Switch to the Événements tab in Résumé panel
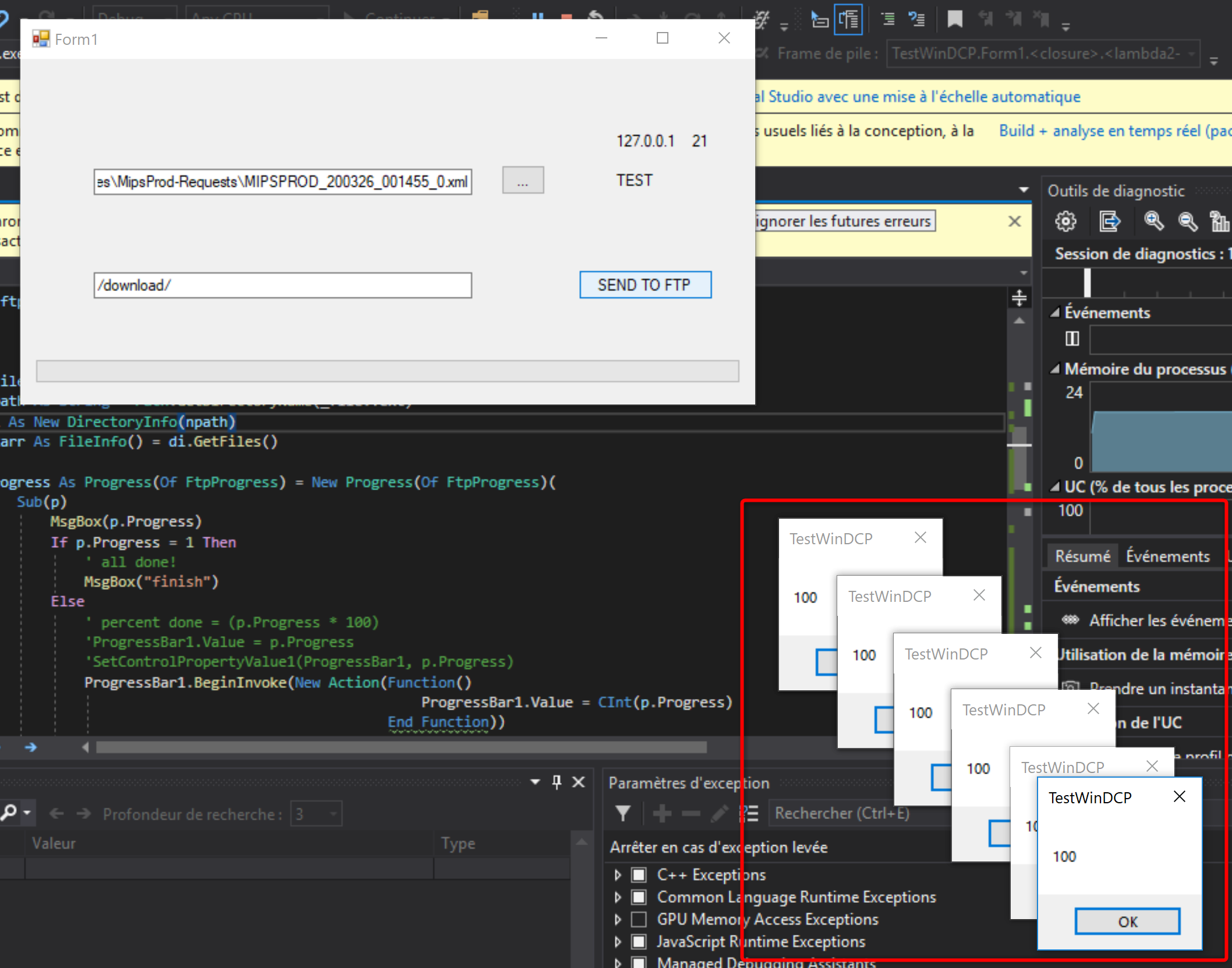Image resolution: width=1232 pixels, height=968 pixels. tap(1169, 556)
